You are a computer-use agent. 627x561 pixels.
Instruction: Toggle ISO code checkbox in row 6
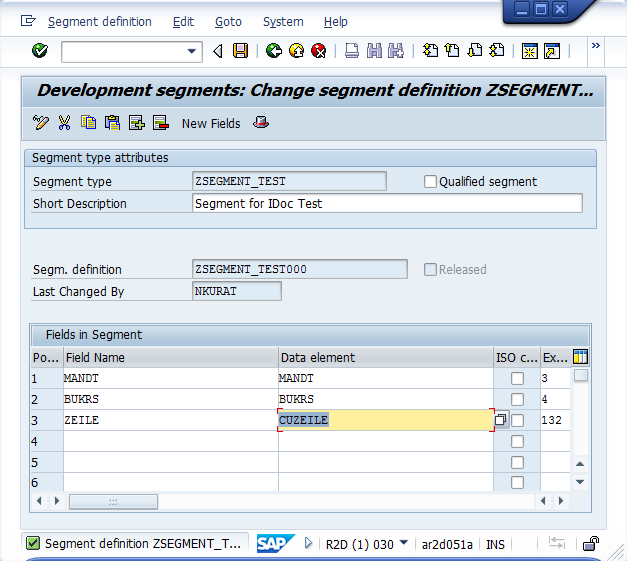coord(517,482)
